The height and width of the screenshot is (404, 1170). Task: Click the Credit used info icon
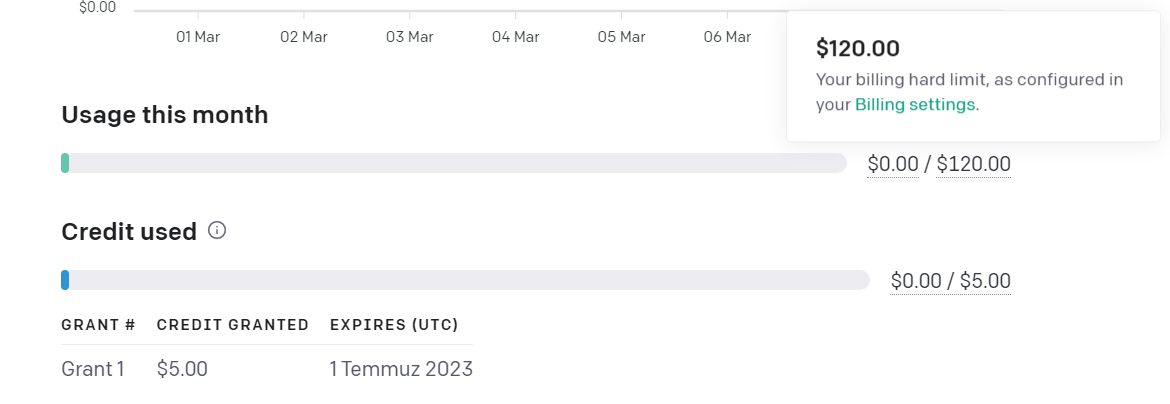pyautogui.click(x=216, y=231)
